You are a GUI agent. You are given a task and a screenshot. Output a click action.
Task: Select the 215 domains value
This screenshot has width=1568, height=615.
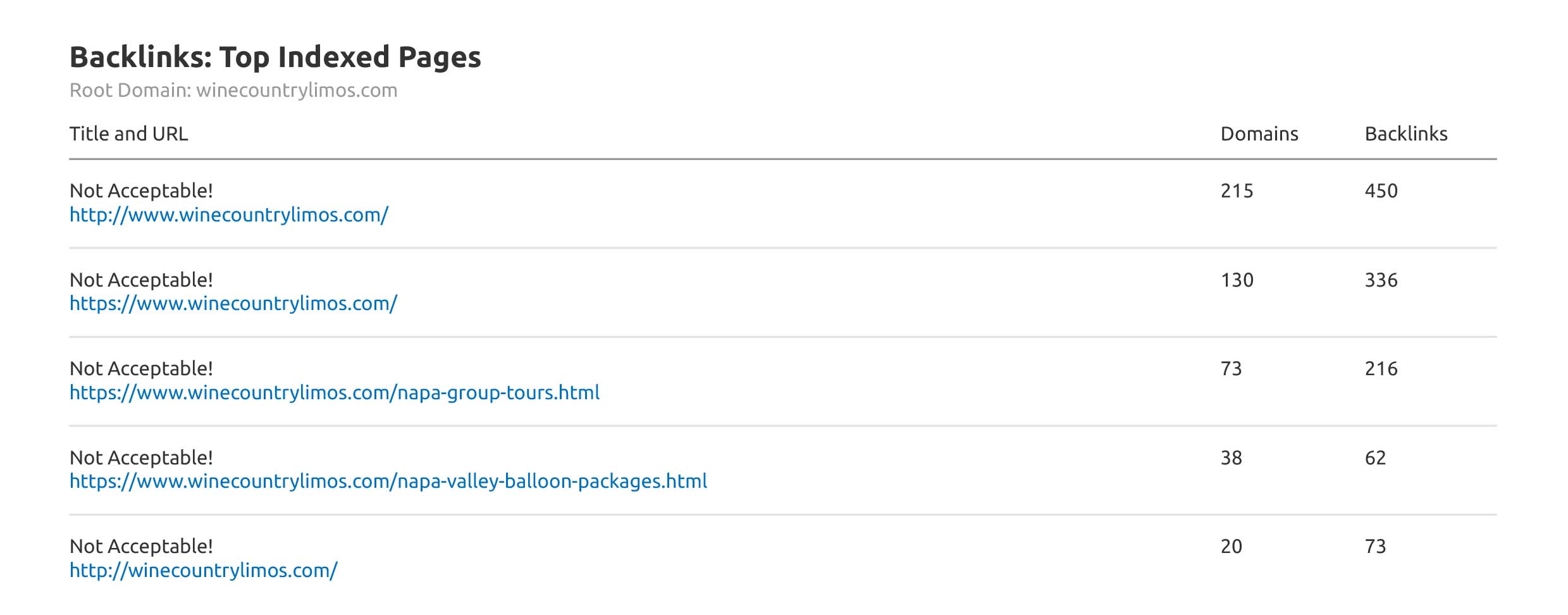(x=1237, y=191)
